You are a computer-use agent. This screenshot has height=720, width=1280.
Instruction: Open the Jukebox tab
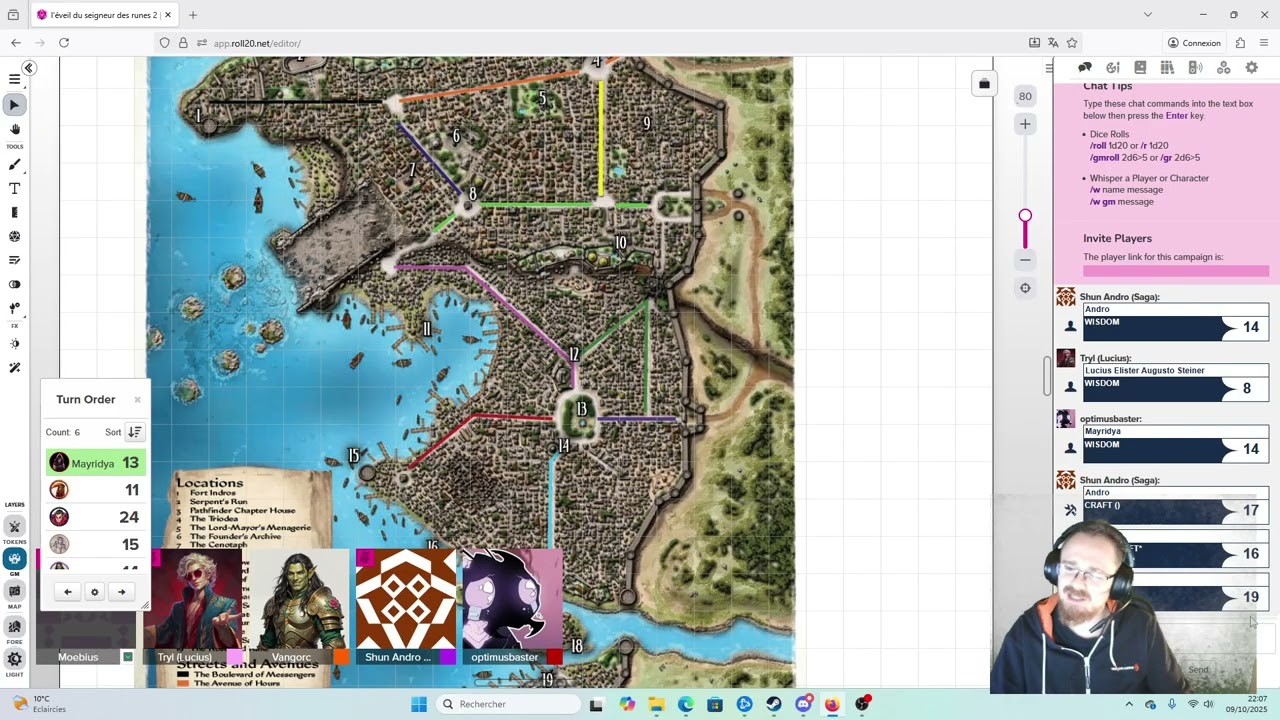[1195, 67]
